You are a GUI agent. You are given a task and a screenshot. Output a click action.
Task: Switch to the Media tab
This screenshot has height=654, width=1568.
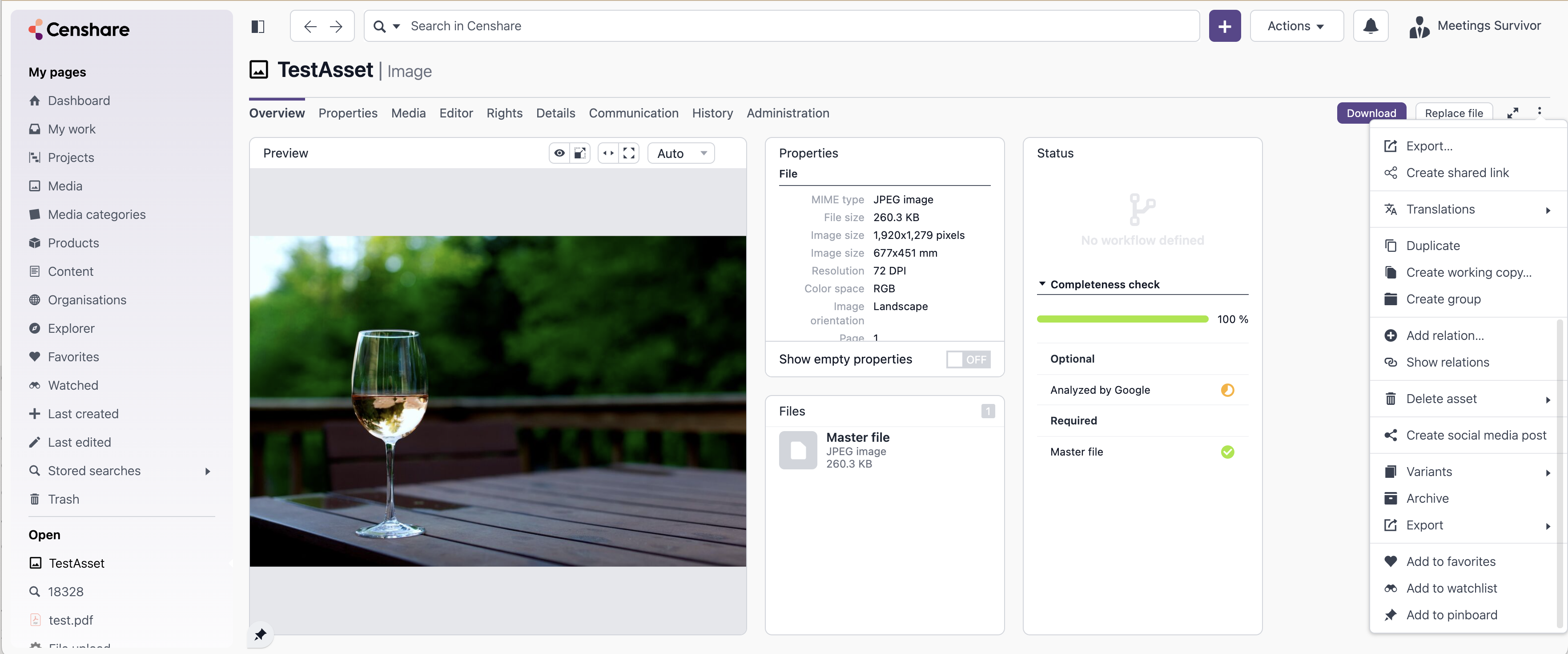[408, 113]
